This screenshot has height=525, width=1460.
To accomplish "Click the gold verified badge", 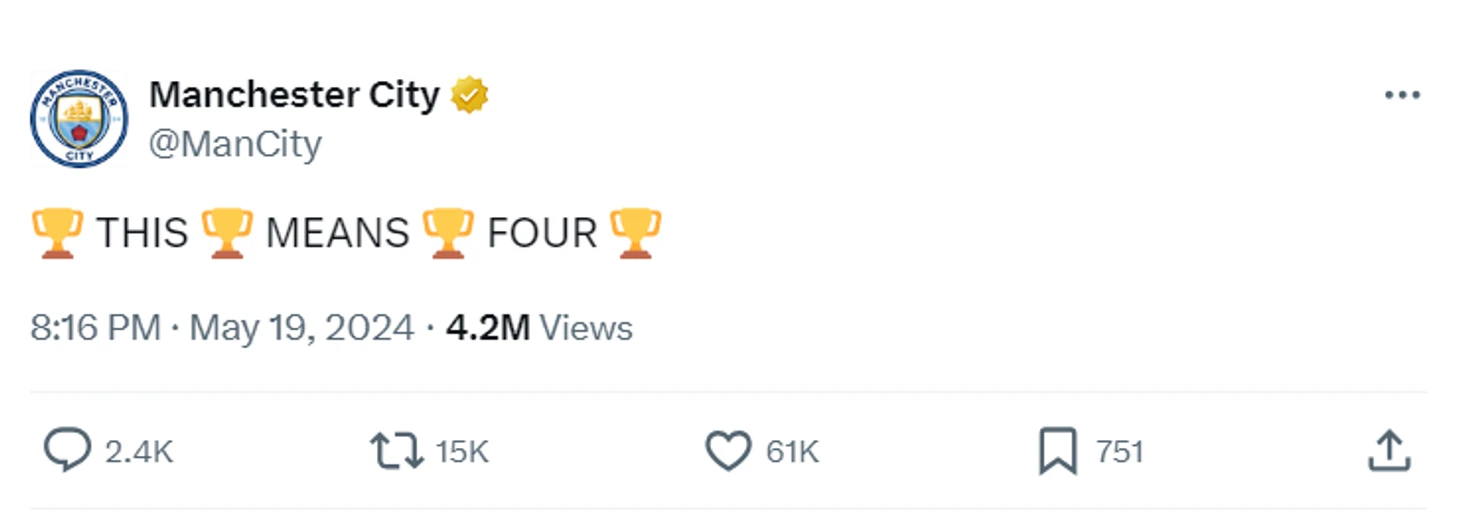I will click(469, 95).
